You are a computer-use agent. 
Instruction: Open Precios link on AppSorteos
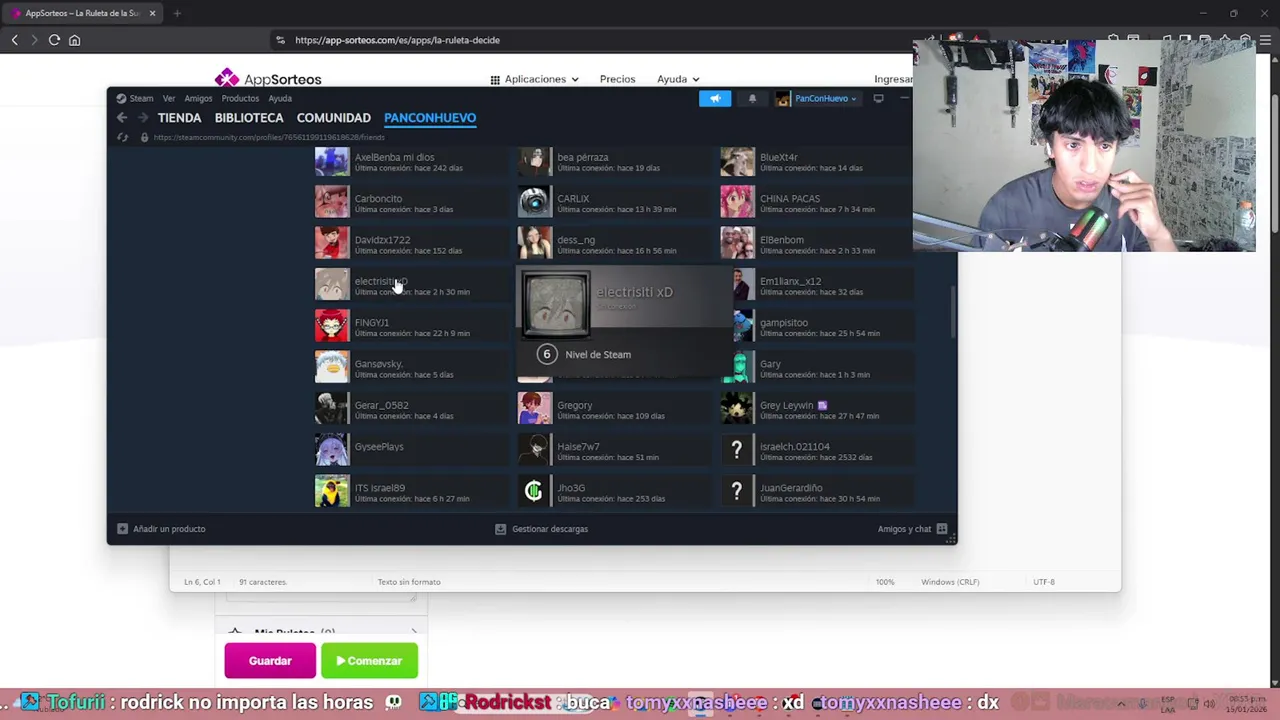tap(617, 79)
